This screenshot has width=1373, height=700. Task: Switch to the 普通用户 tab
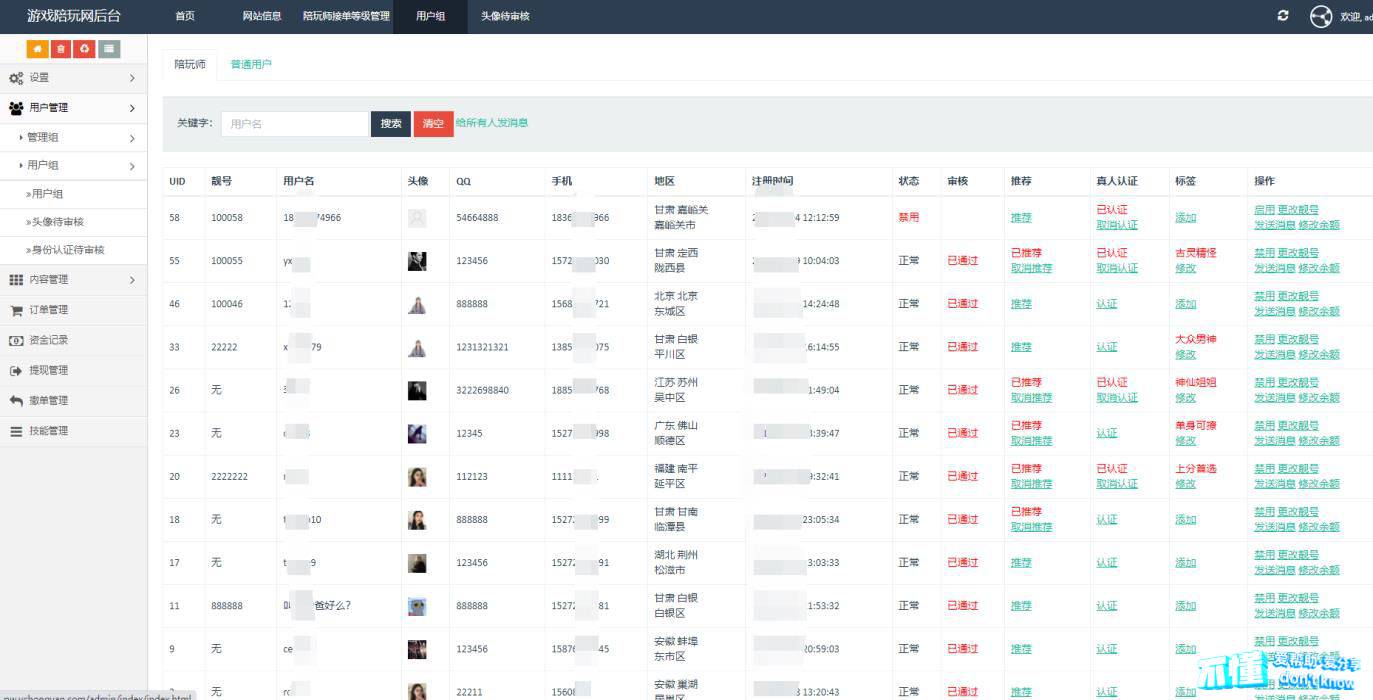251,64
